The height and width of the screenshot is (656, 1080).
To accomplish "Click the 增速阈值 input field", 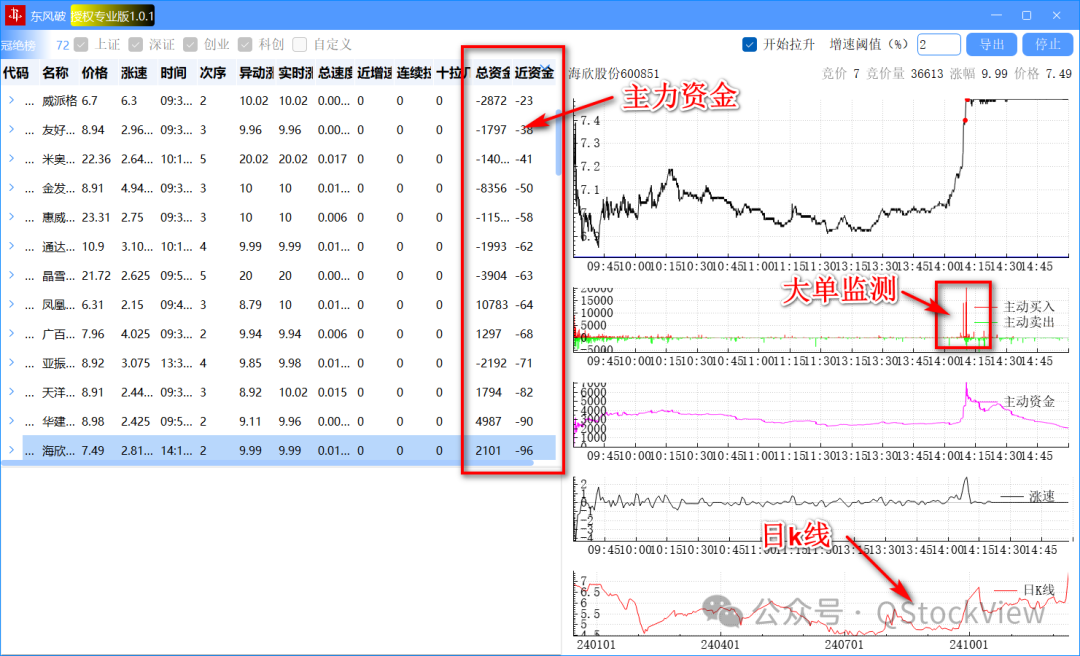I will pos(939,45).
